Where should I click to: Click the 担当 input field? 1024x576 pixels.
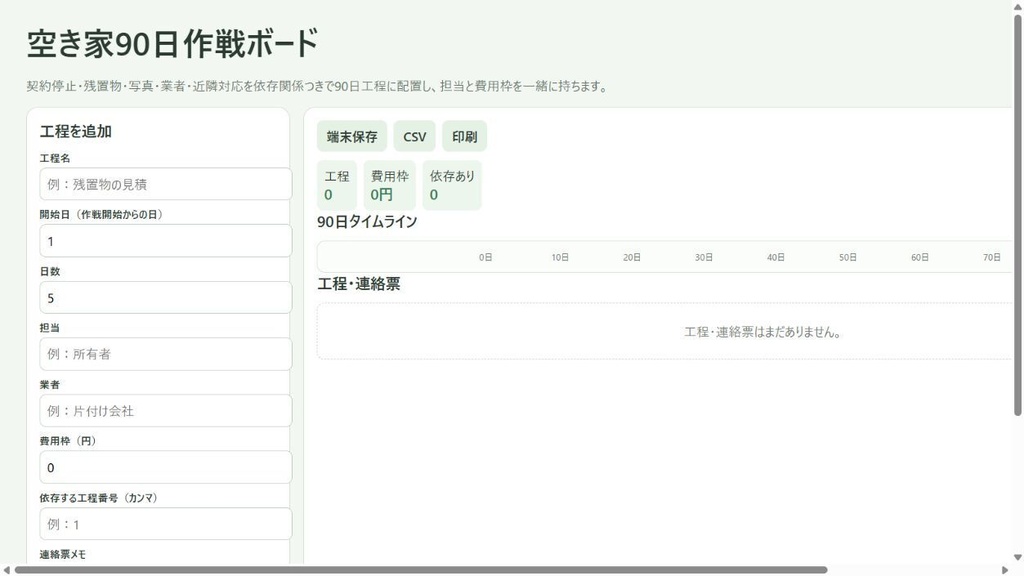[166, 354]
